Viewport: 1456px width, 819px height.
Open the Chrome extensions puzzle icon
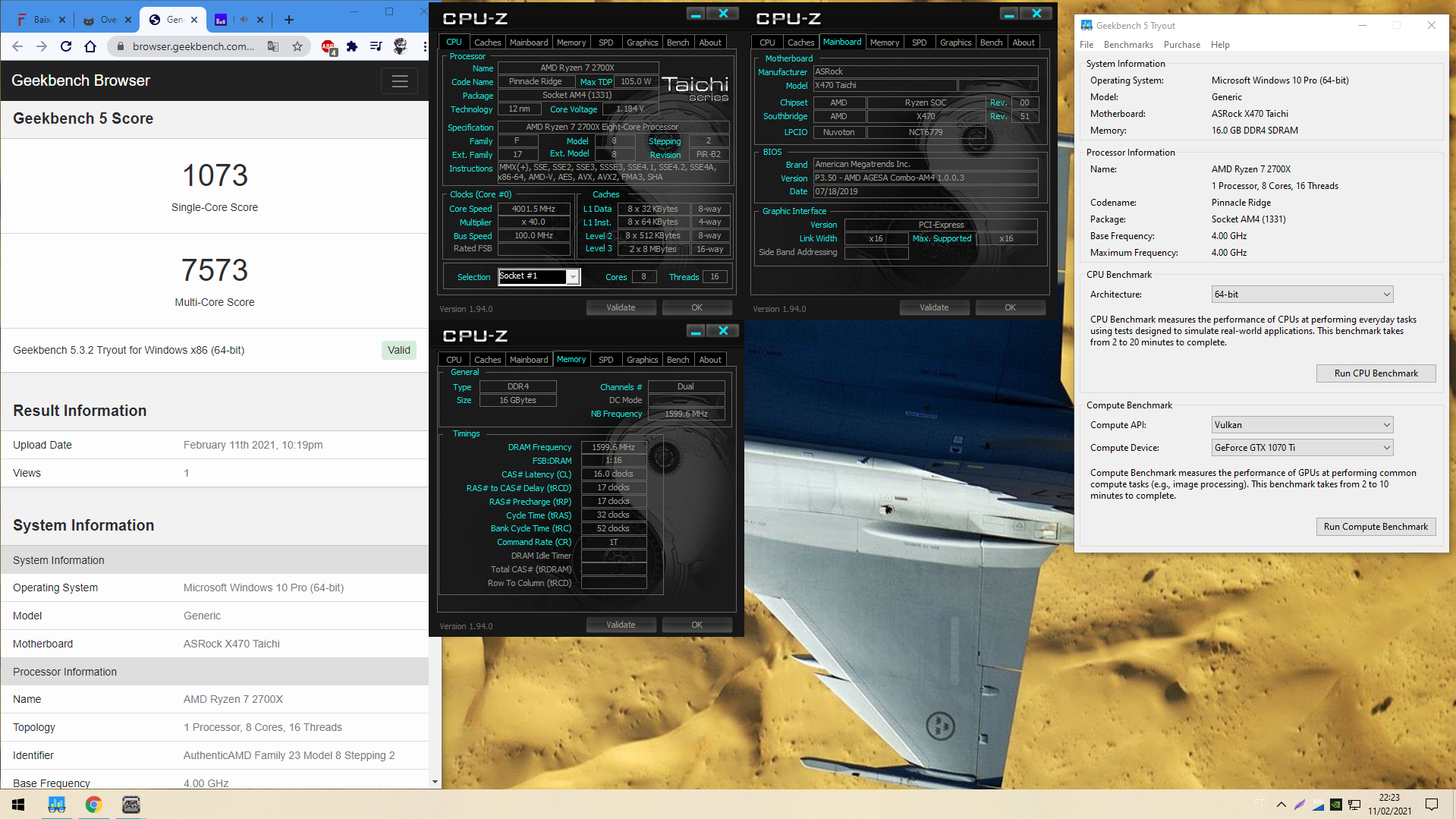352,46
